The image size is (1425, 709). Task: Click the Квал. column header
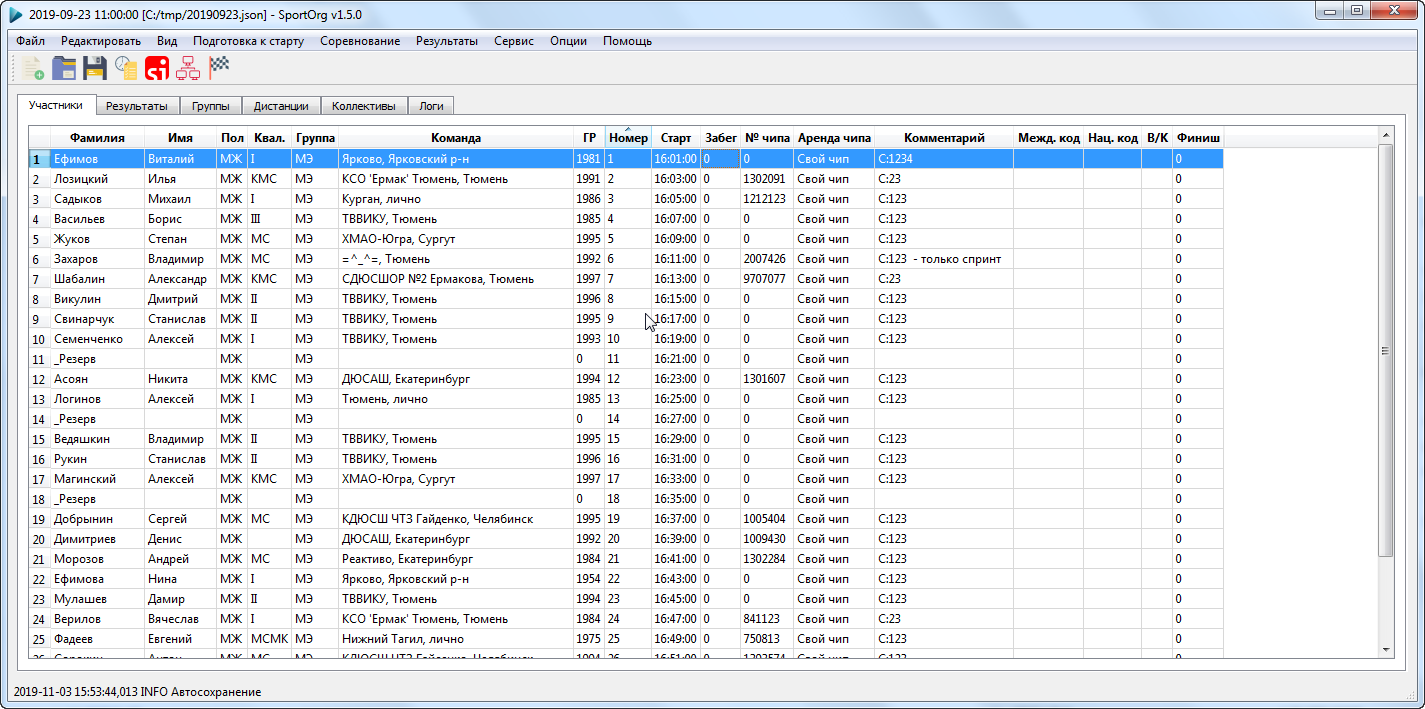(x=269, y=138)
